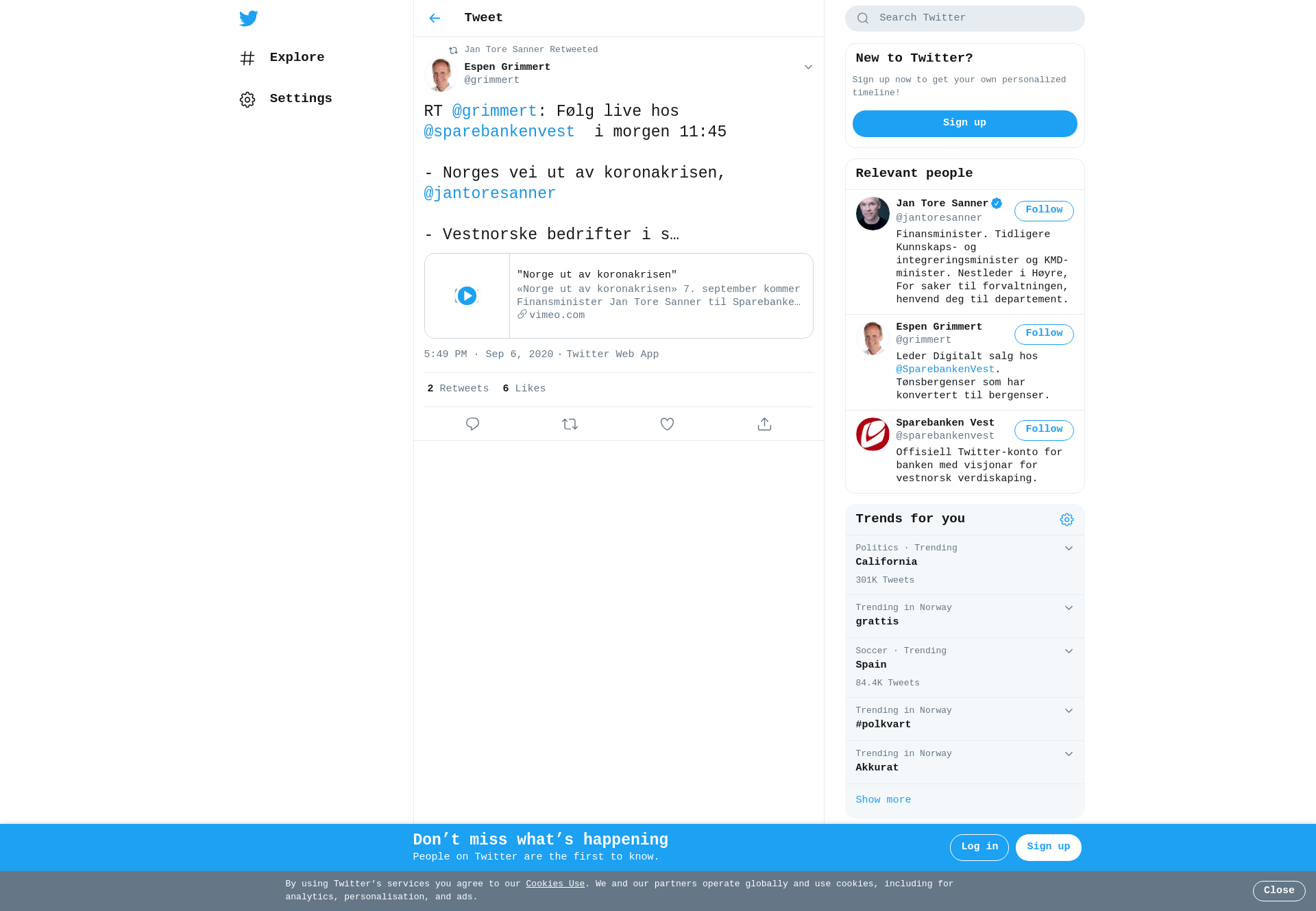Share the tweet via share icon
This screenshot has width=1316, height=911.
tap(764, 424)
